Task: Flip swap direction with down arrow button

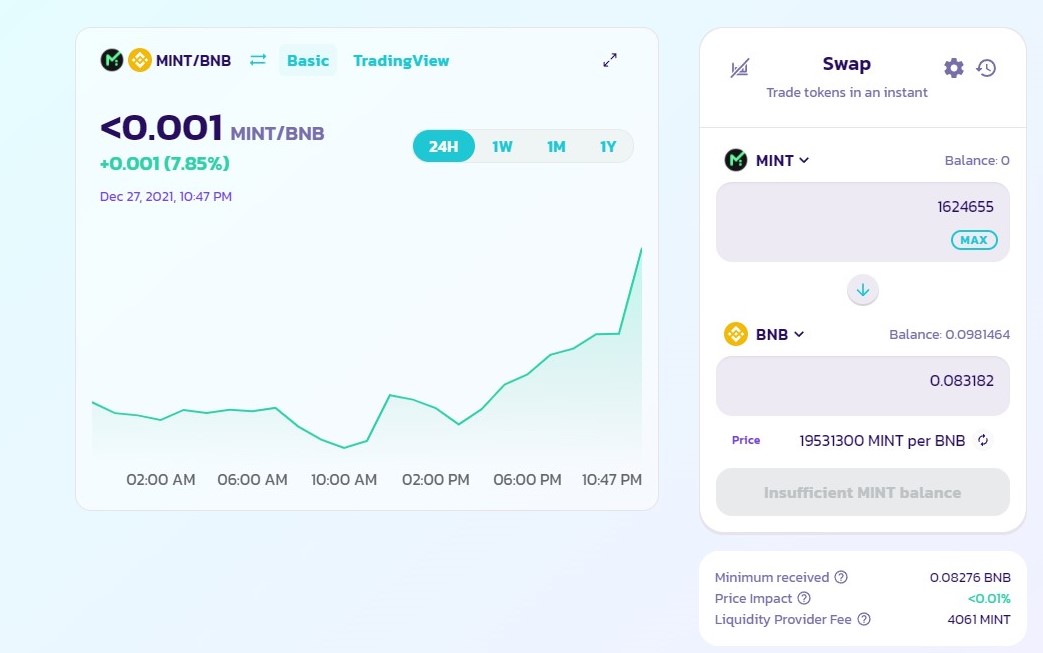Action: (863, 291)
